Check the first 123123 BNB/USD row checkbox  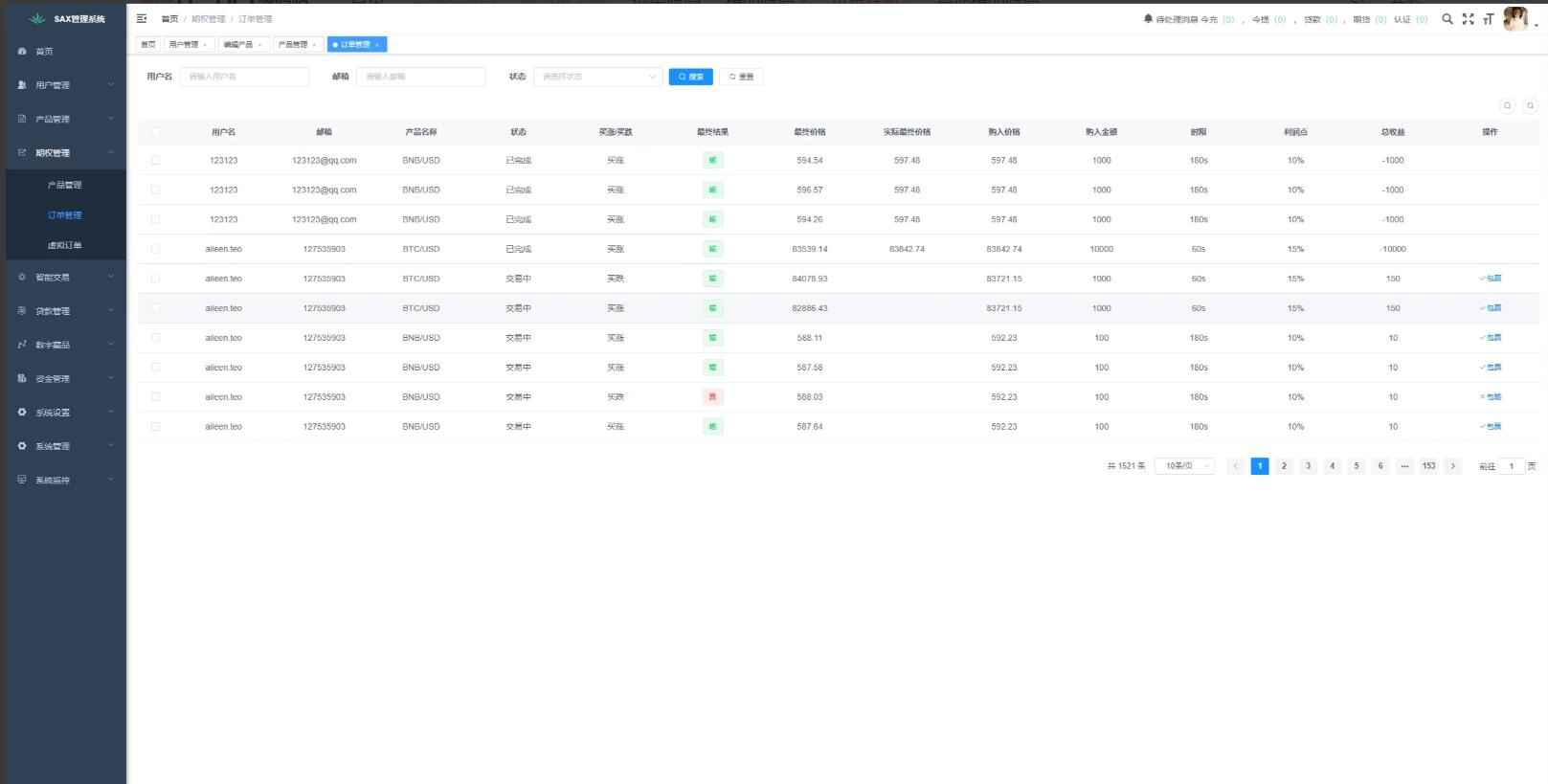tap(155, 161)
